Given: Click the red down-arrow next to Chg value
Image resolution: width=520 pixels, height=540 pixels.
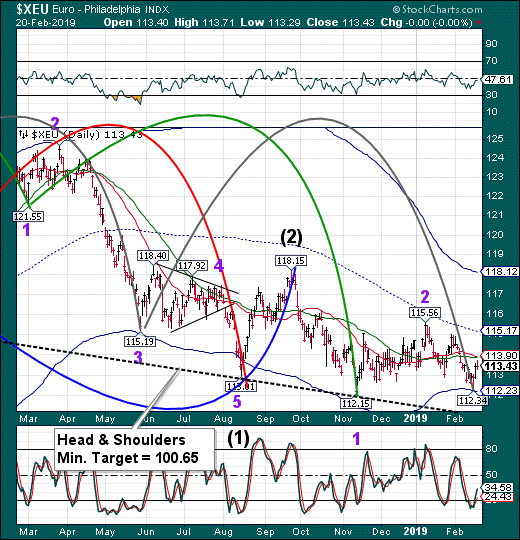Looking at the screenshot, I should (478, 23).
